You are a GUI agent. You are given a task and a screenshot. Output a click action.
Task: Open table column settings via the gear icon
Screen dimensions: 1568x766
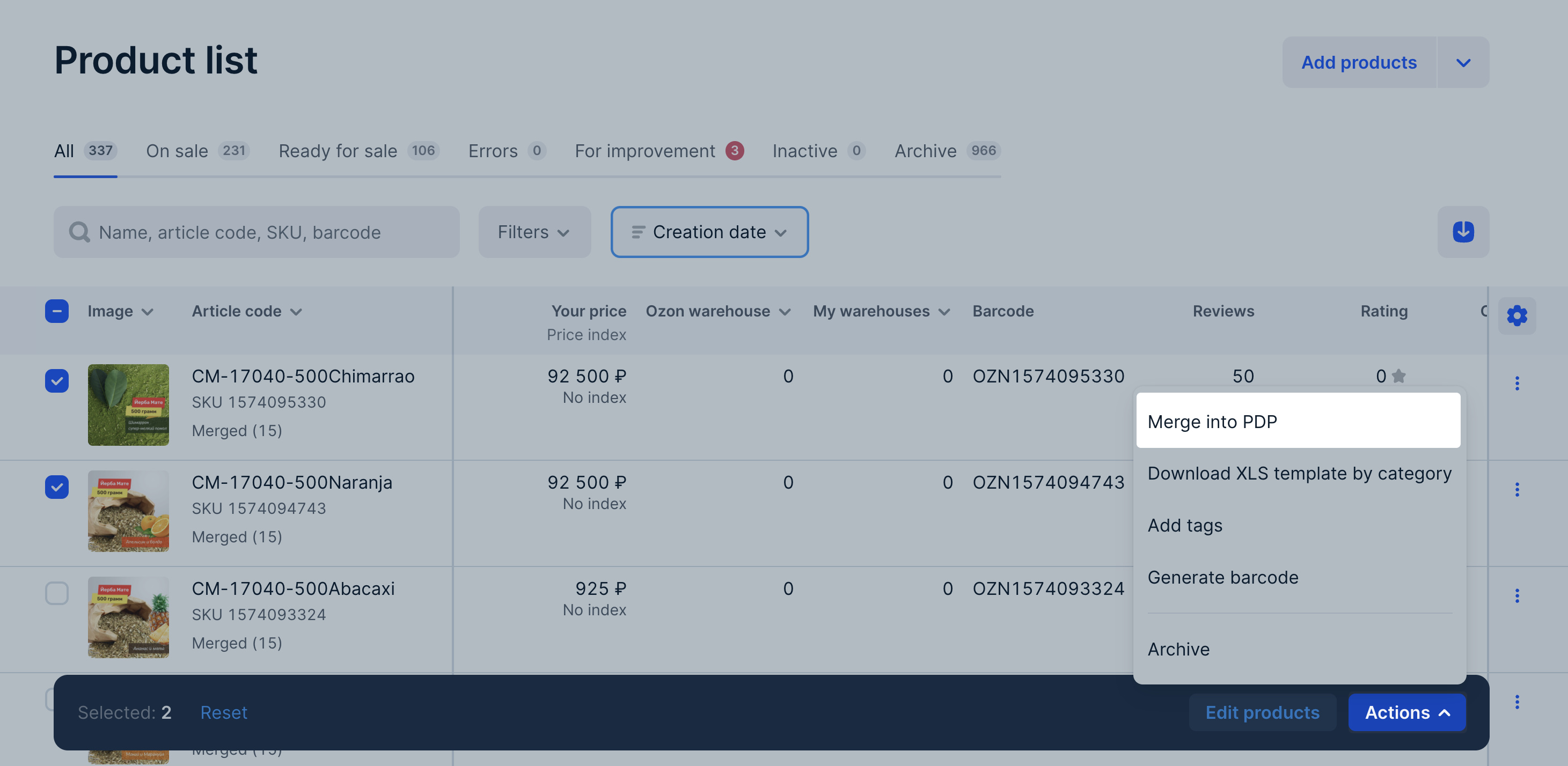pyautogui.click(x=1516, y=315)
